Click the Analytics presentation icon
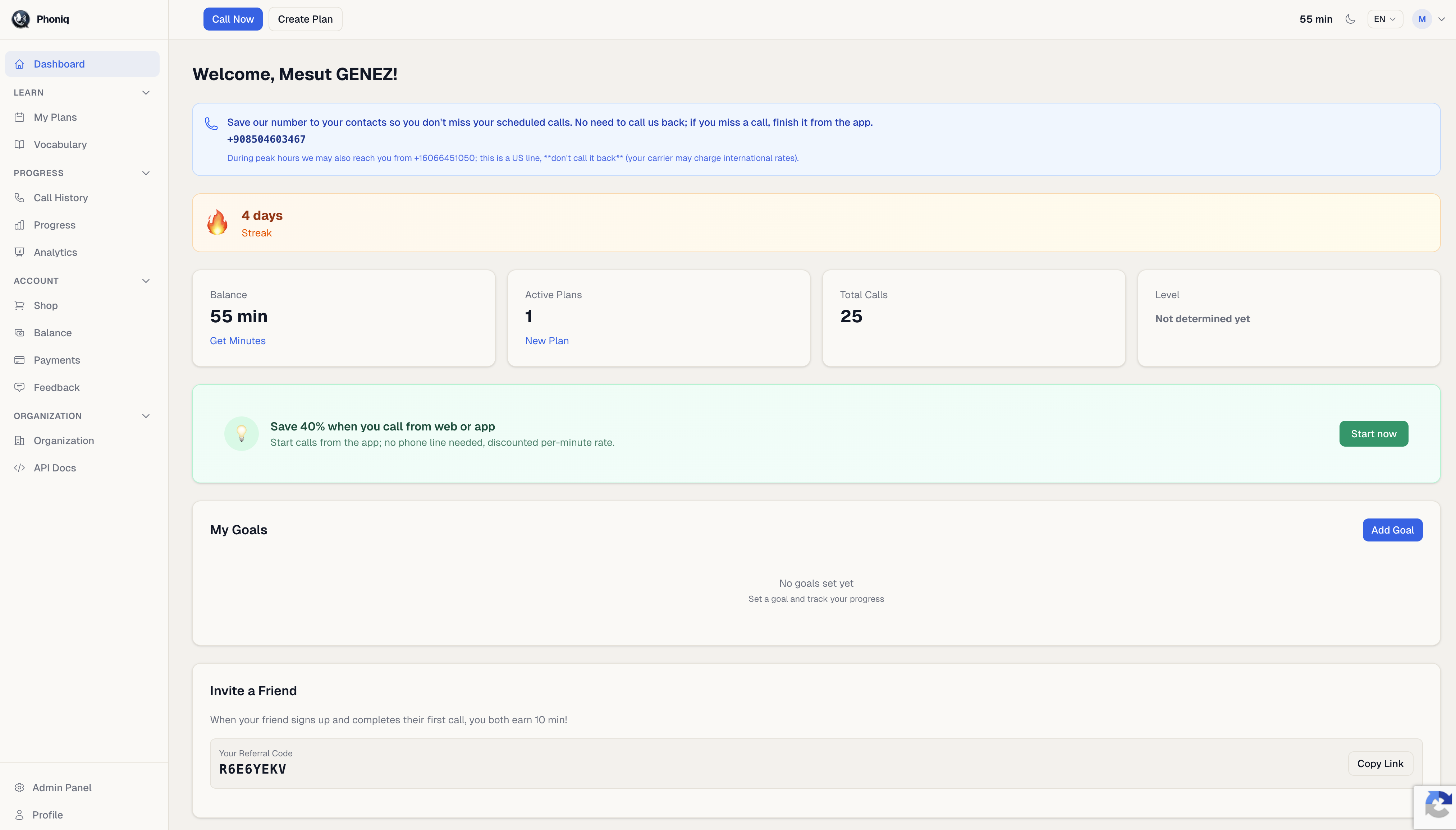This screenshot has height=830, width=1456. click(x=19, y=252)
